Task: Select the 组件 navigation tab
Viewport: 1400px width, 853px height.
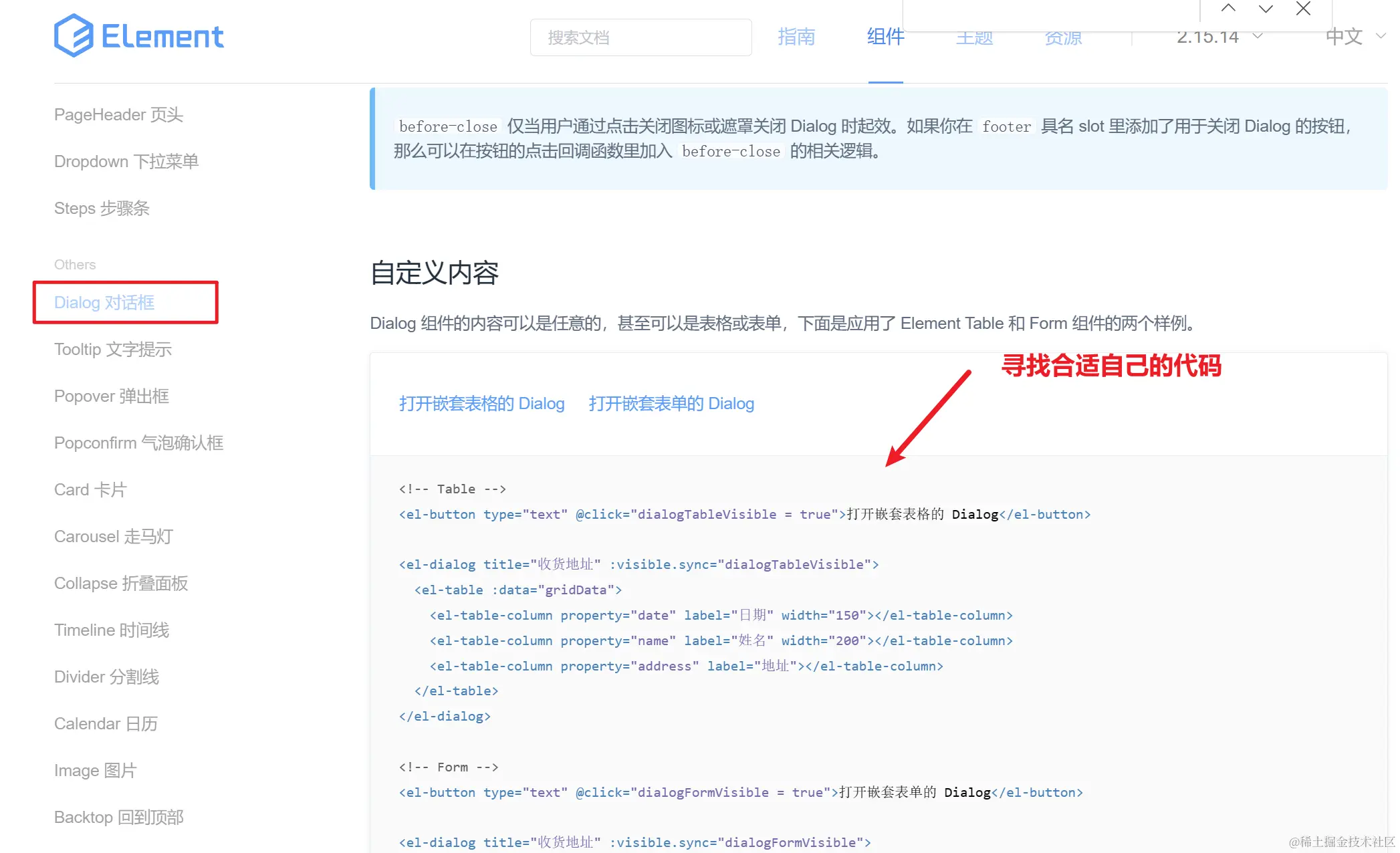Action: pyautogui.click(x=885, y=37)
